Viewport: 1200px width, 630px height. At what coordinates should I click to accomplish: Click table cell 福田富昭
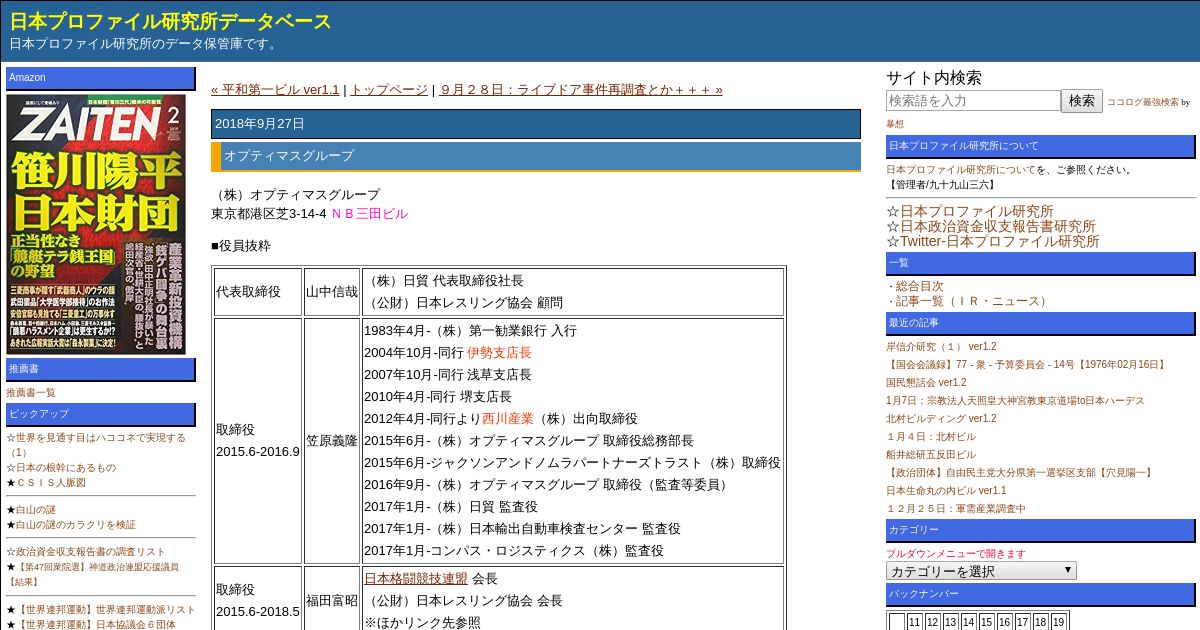pos(332,600)
